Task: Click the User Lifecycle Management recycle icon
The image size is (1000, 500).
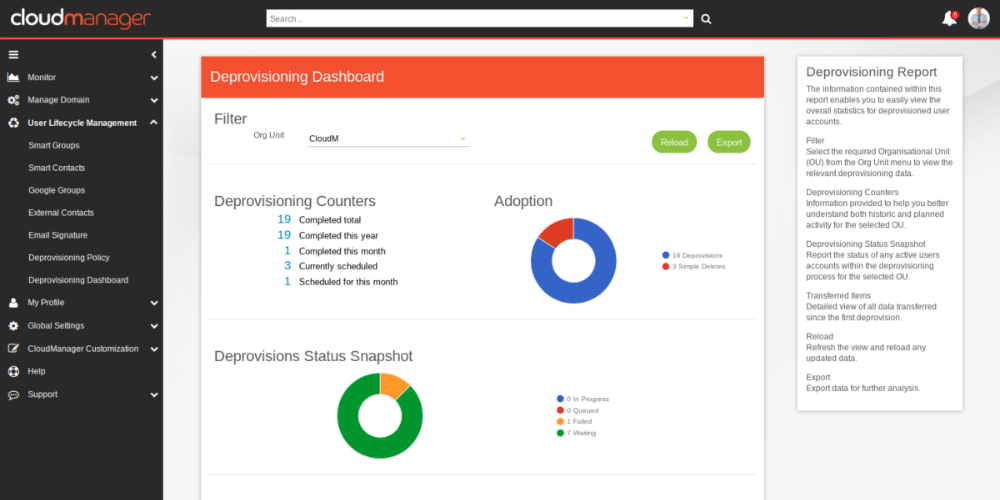Action: (13, 123)
